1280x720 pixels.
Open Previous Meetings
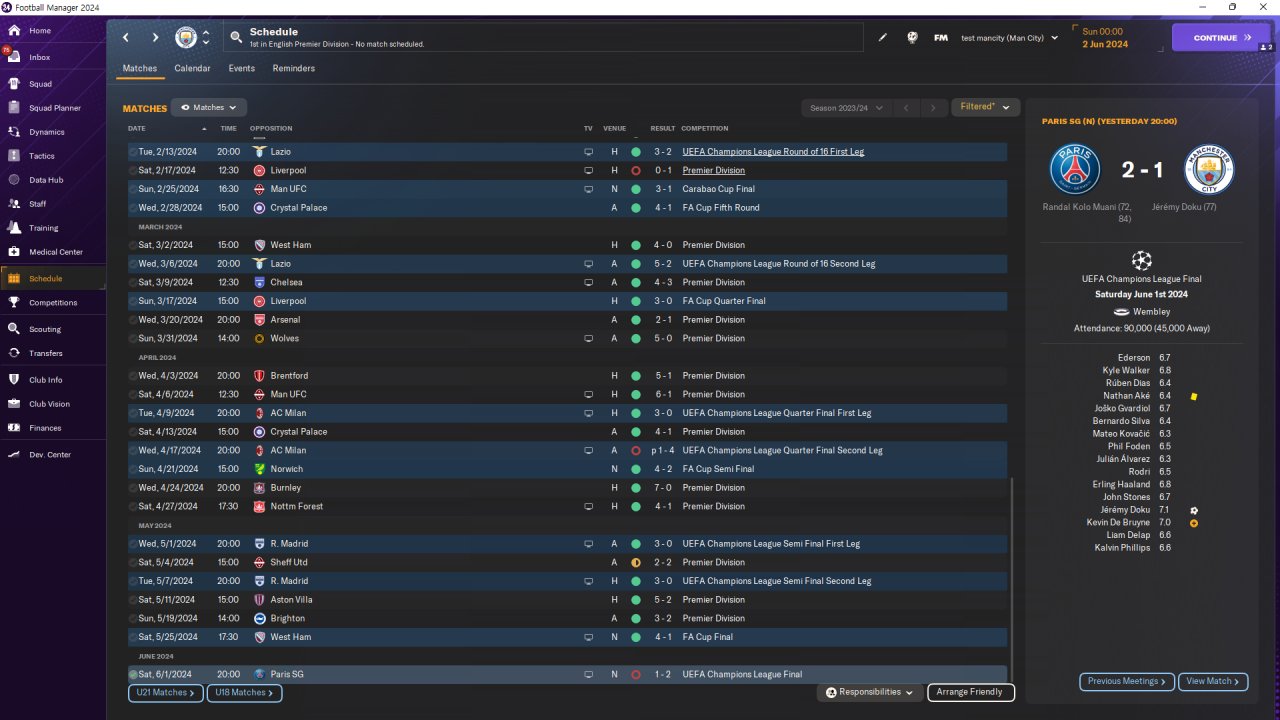[x=1126, y=682]
